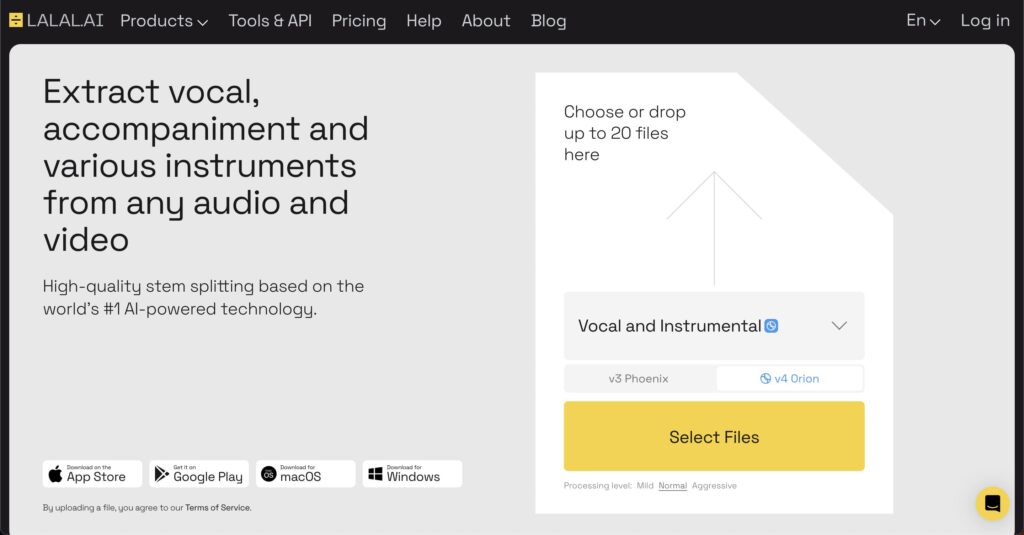Viewport: 1024px width, 535px height.
Task: Visit the Blog page
Action: [x=549, y=21]
